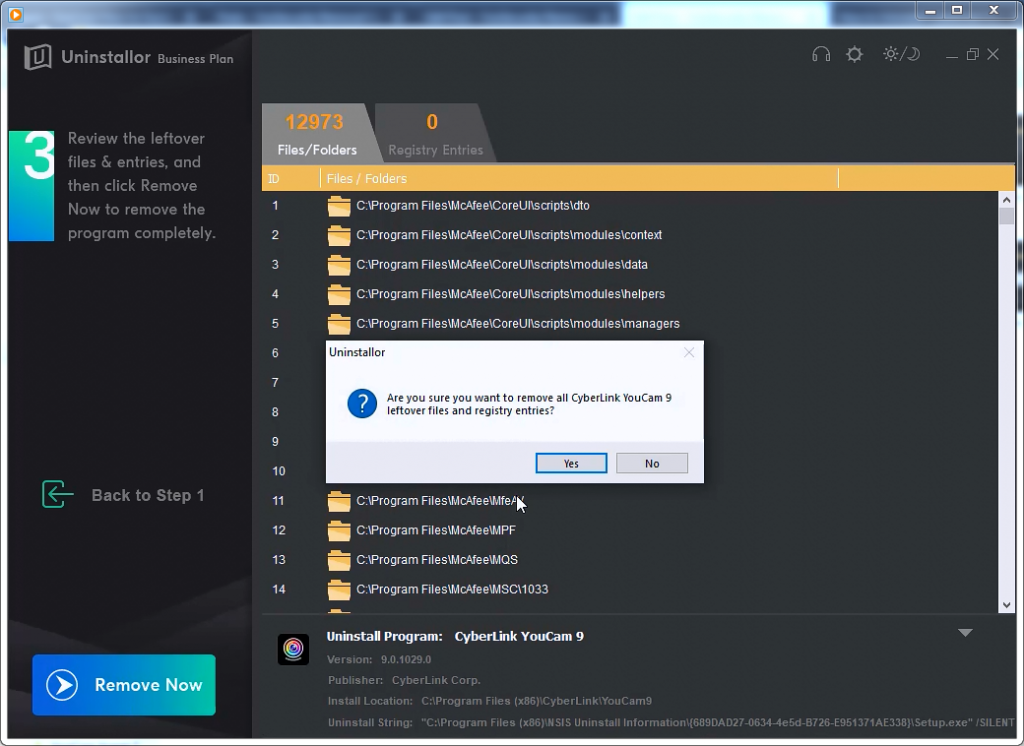Select row C:\Program Files\McAfee\CoreUI\scripts\dto
The image size is (1024, 746).
click(x=630, y=206)
